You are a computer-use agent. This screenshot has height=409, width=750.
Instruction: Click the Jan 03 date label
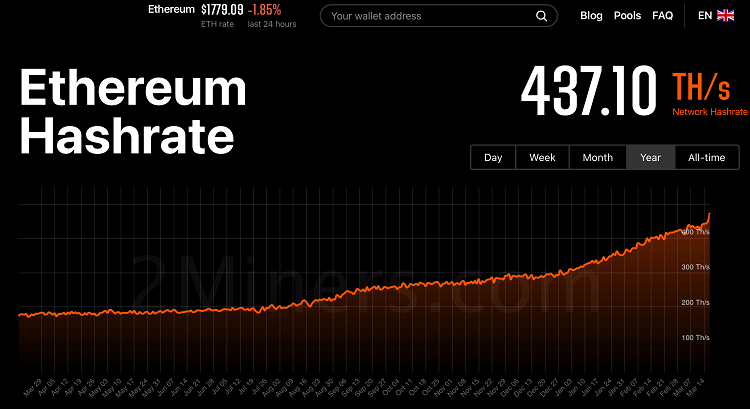(x=563, y=387)
